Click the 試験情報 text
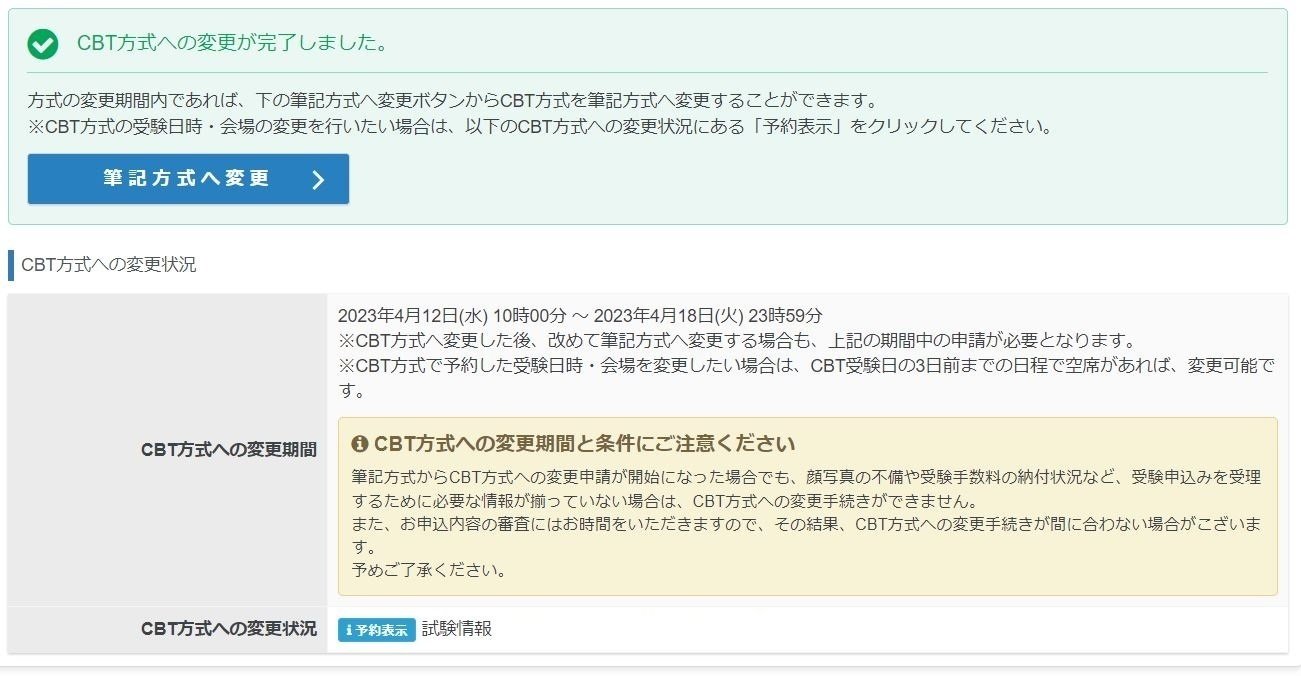 click(x=457, y=629)
